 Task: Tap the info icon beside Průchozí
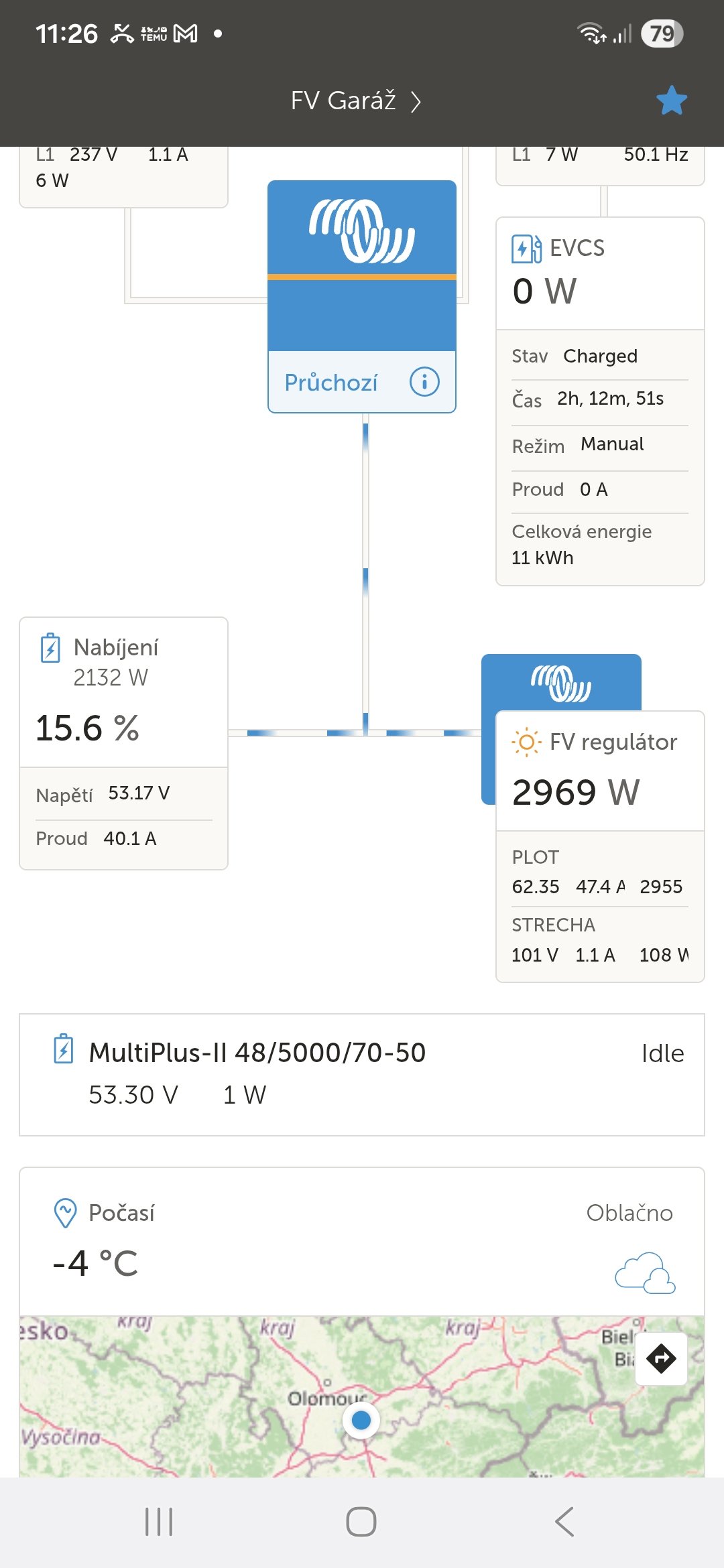tap(424, 382)
